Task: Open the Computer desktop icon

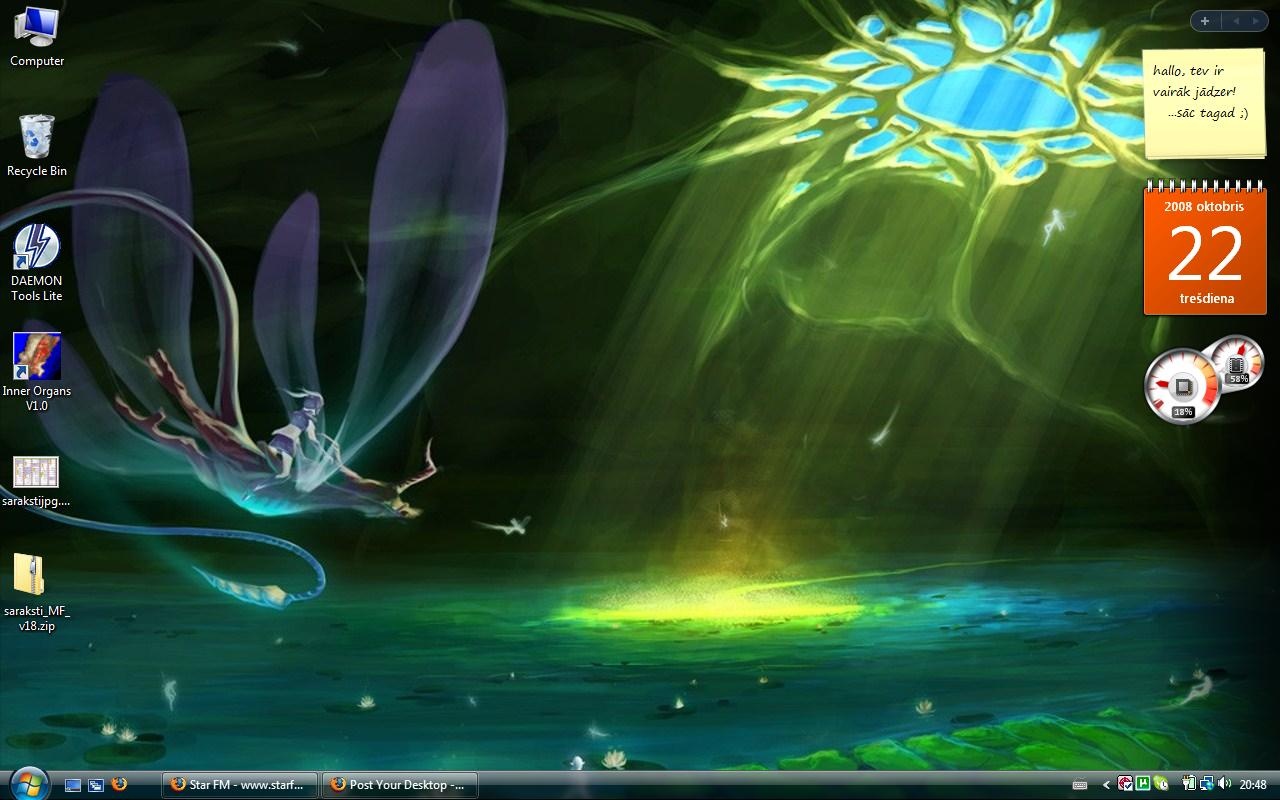Action: pyautogui.click(x=37, y=36)
